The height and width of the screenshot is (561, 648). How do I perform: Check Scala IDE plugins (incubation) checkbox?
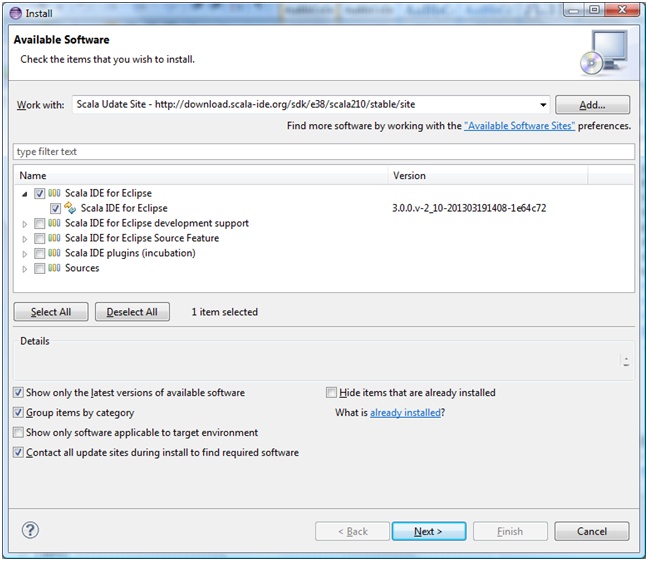40,253
